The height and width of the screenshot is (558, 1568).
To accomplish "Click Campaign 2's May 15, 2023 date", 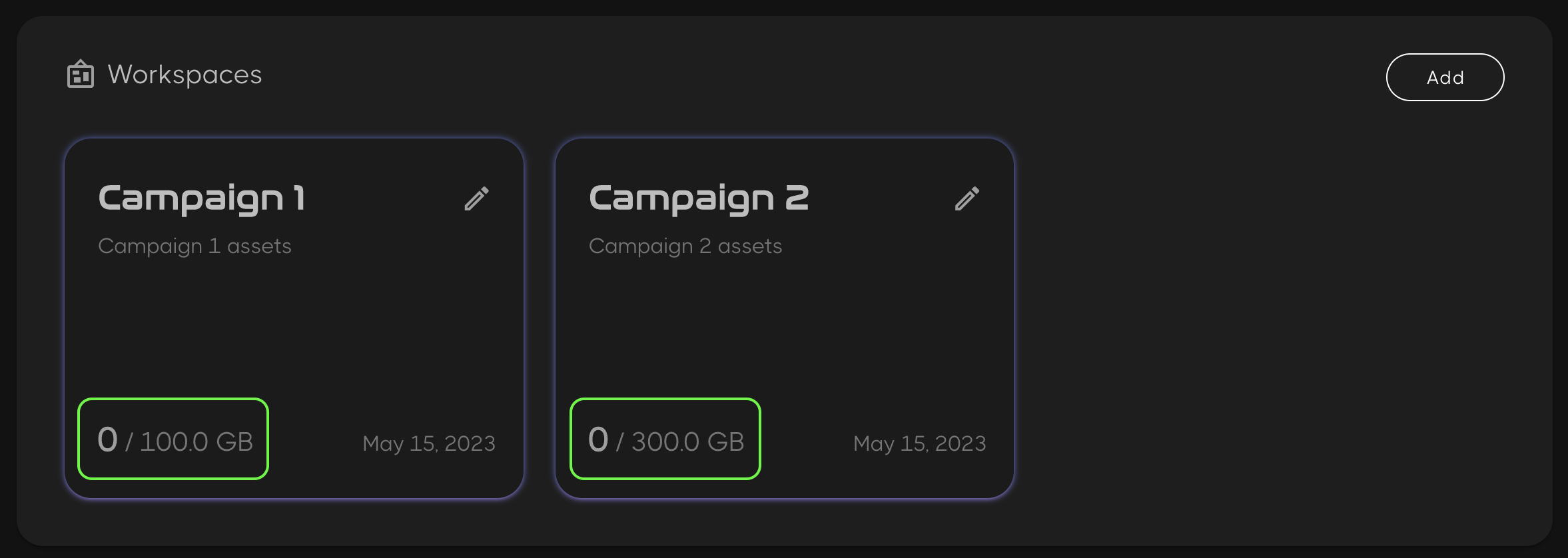I will [x=920, y=443].
